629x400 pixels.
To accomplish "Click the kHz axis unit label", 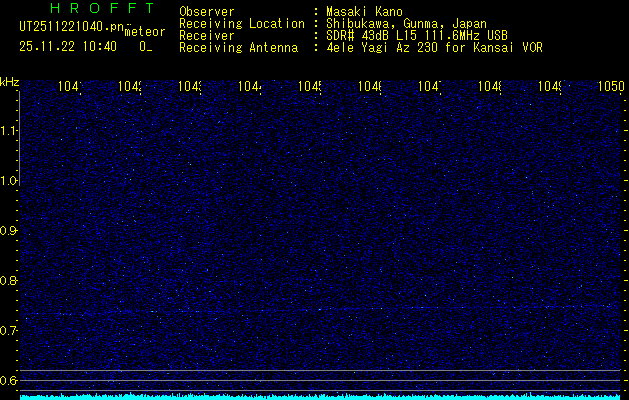I will (9, 81).
